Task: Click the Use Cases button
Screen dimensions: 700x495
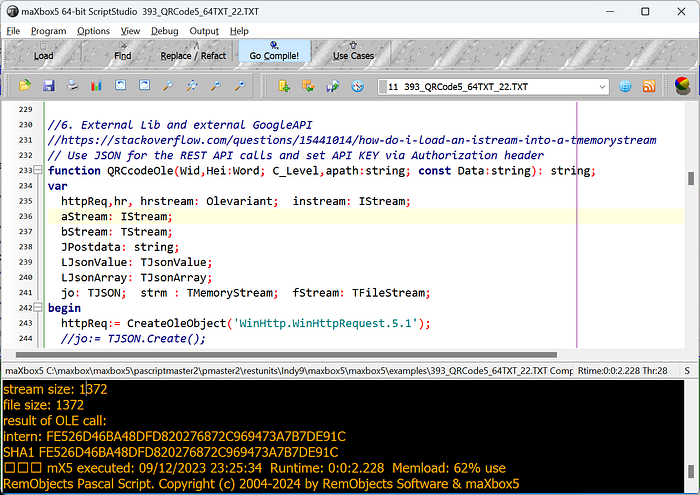Action: (x=353, y=50)
